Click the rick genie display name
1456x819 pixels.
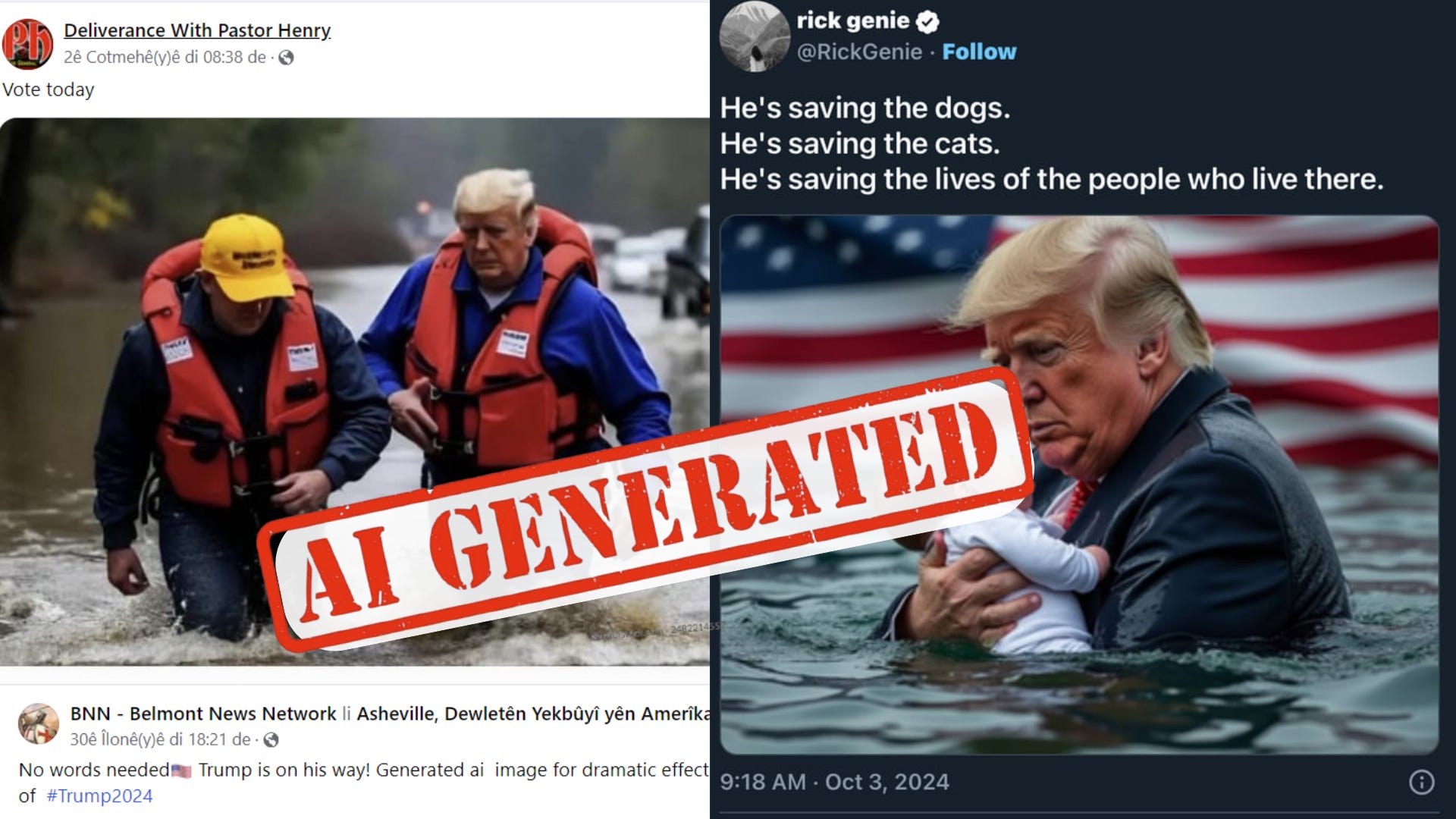pyautogui.click(x=853, y=20)
